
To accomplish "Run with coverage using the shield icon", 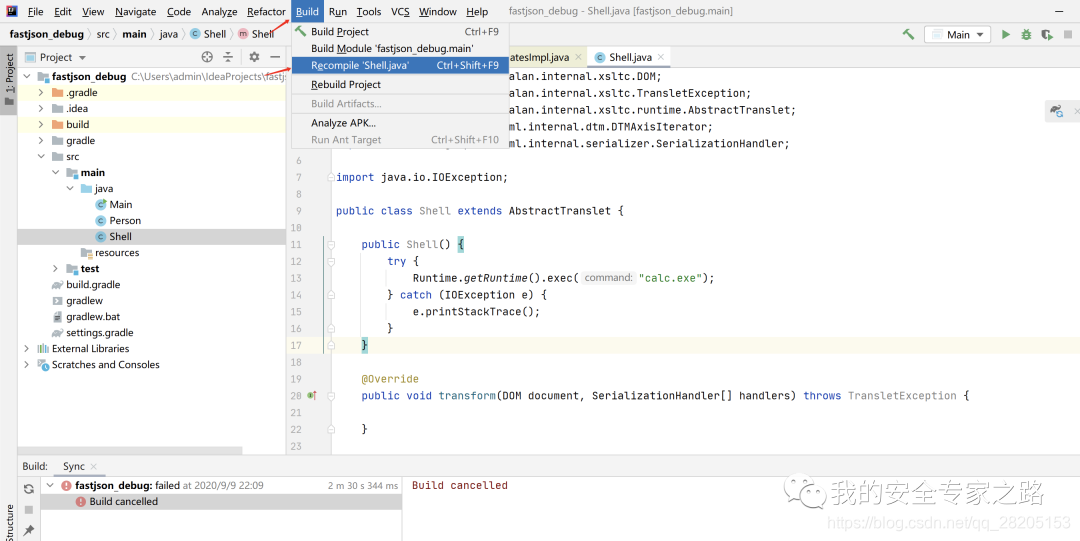I will pos(1047,34).
